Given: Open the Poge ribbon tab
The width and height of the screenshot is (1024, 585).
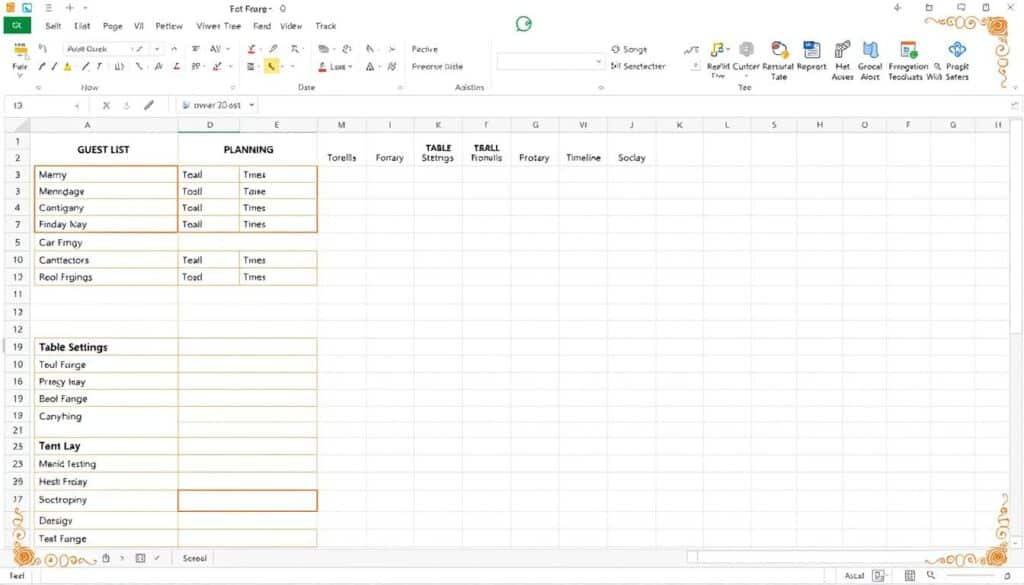Looking at the screenshot, I should coord(112,26).
